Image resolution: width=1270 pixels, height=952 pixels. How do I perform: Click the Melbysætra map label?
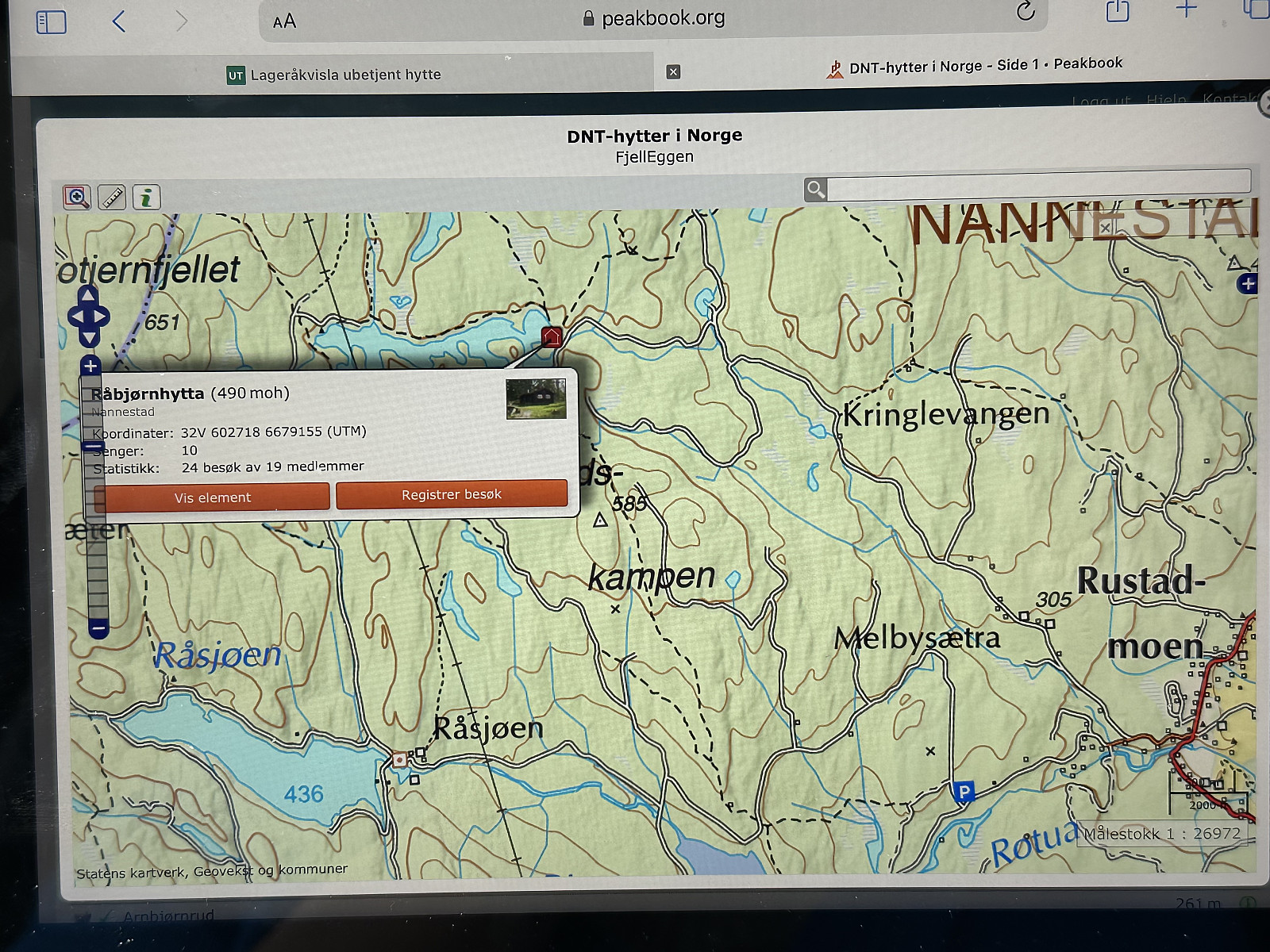coord(917,638)
